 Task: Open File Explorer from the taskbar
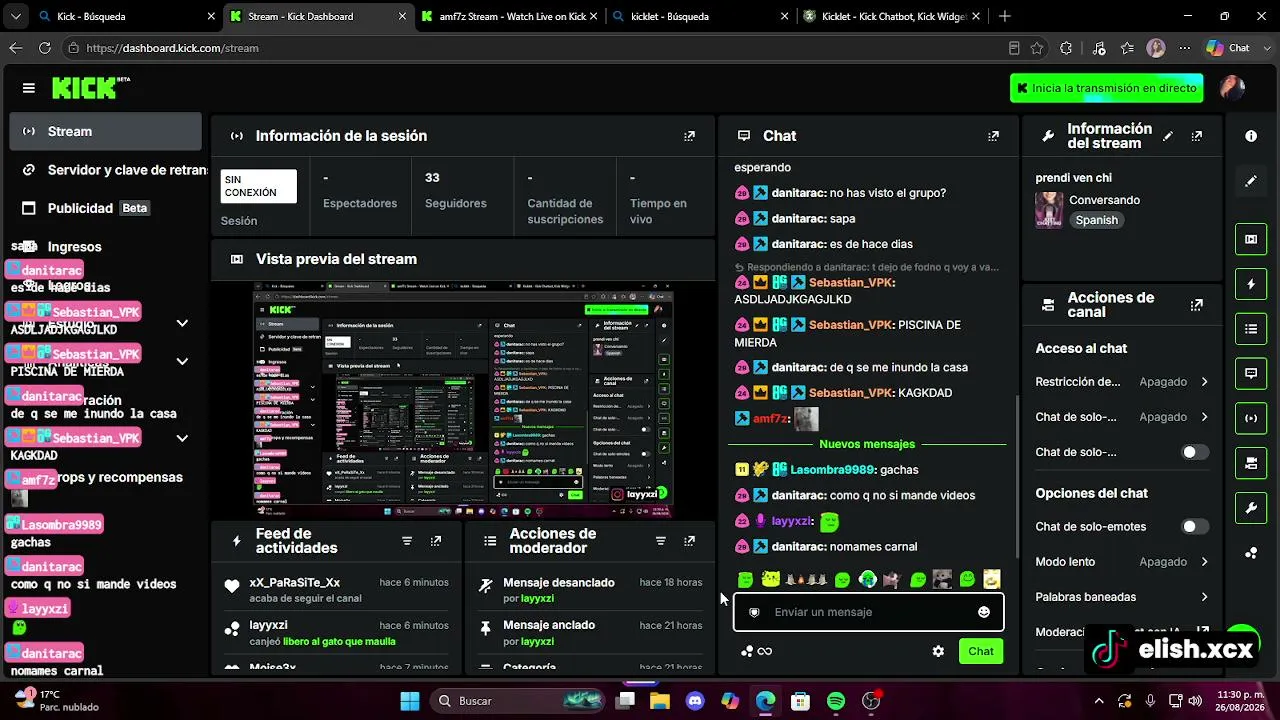pos(660,701)
